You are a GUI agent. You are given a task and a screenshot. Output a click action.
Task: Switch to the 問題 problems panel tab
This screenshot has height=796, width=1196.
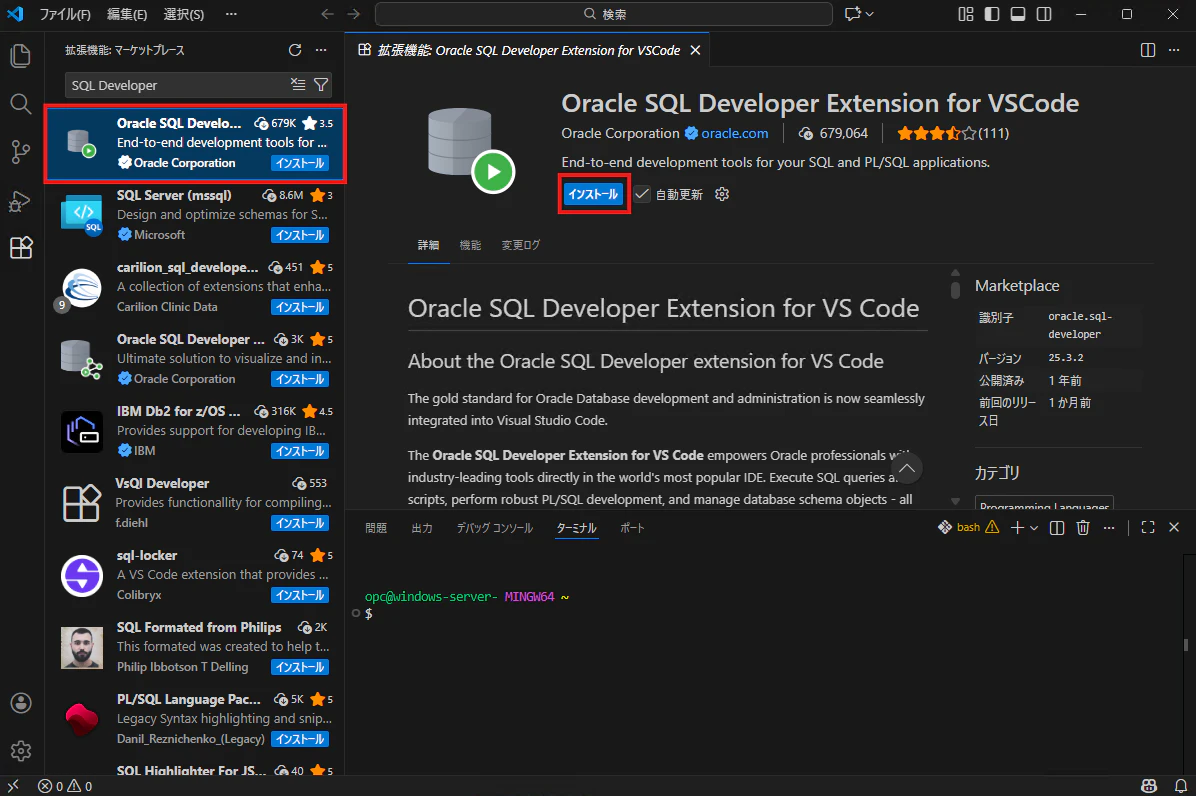[x=375, y=528]
